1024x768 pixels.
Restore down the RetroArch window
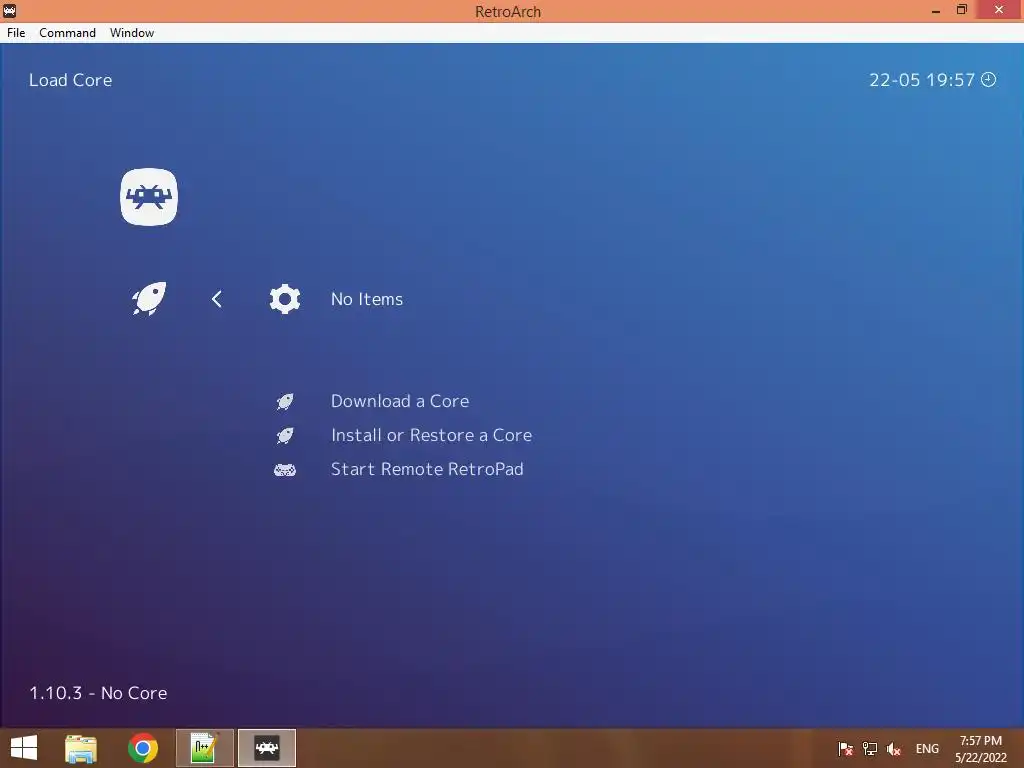pos(961,10)
